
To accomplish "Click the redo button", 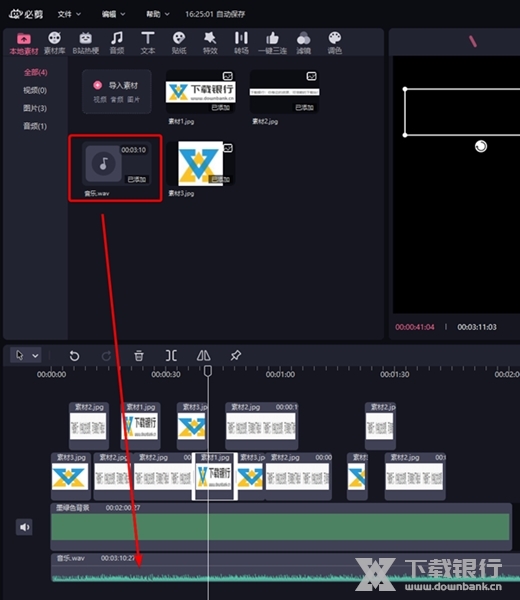I will pyautogui.click(x=106, y=356).
